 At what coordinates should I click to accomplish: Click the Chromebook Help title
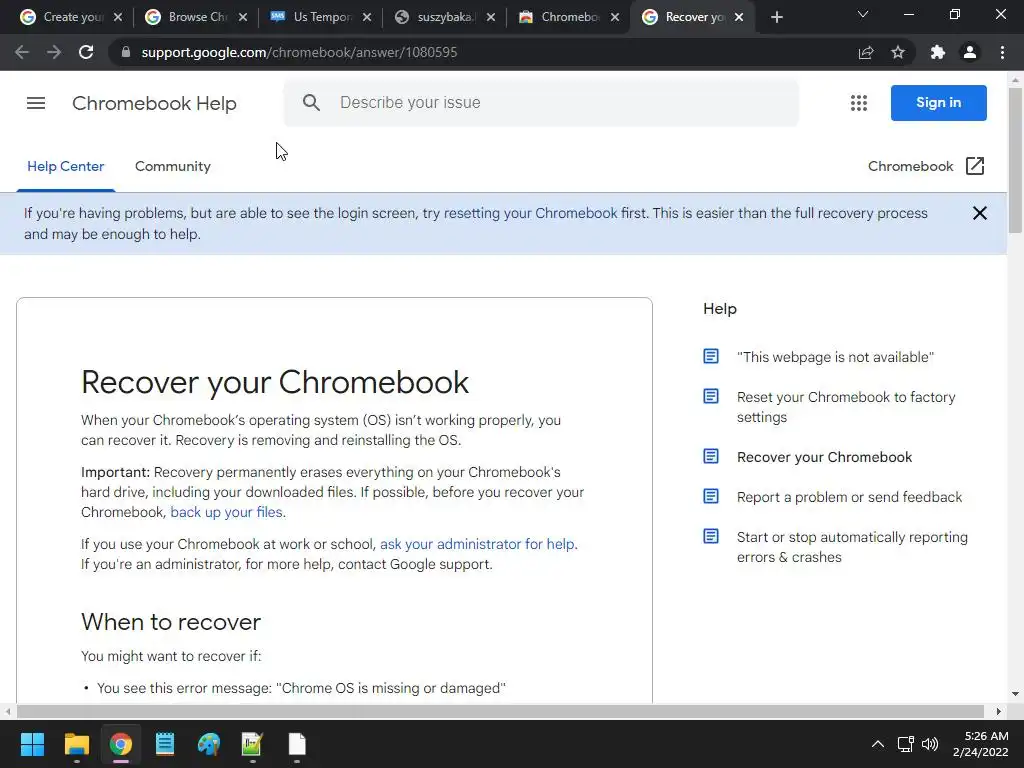(x=154, y=103)
